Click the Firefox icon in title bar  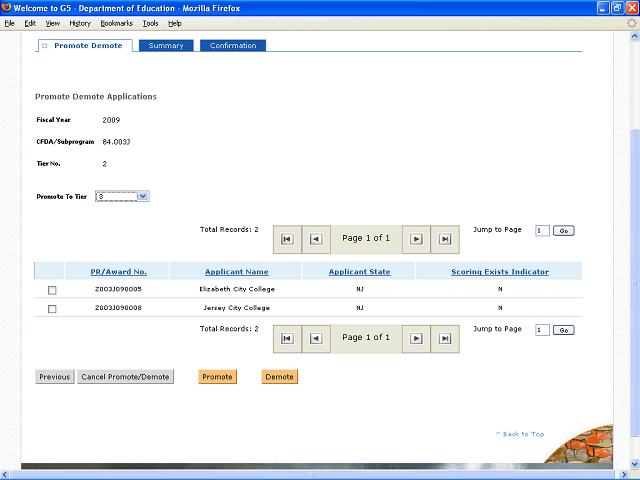[x=6, y=7]
